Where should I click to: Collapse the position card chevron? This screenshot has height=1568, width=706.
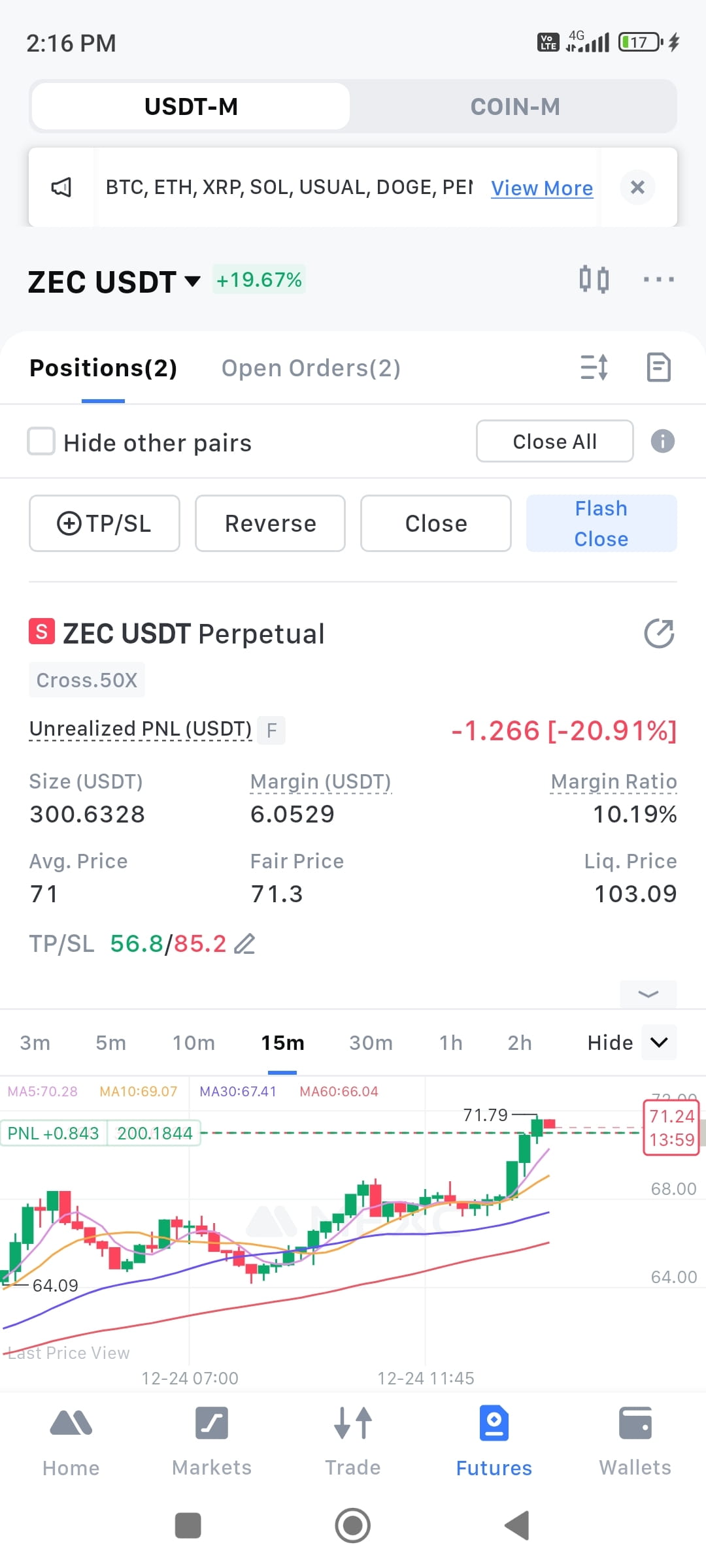(x=648, y=994)
